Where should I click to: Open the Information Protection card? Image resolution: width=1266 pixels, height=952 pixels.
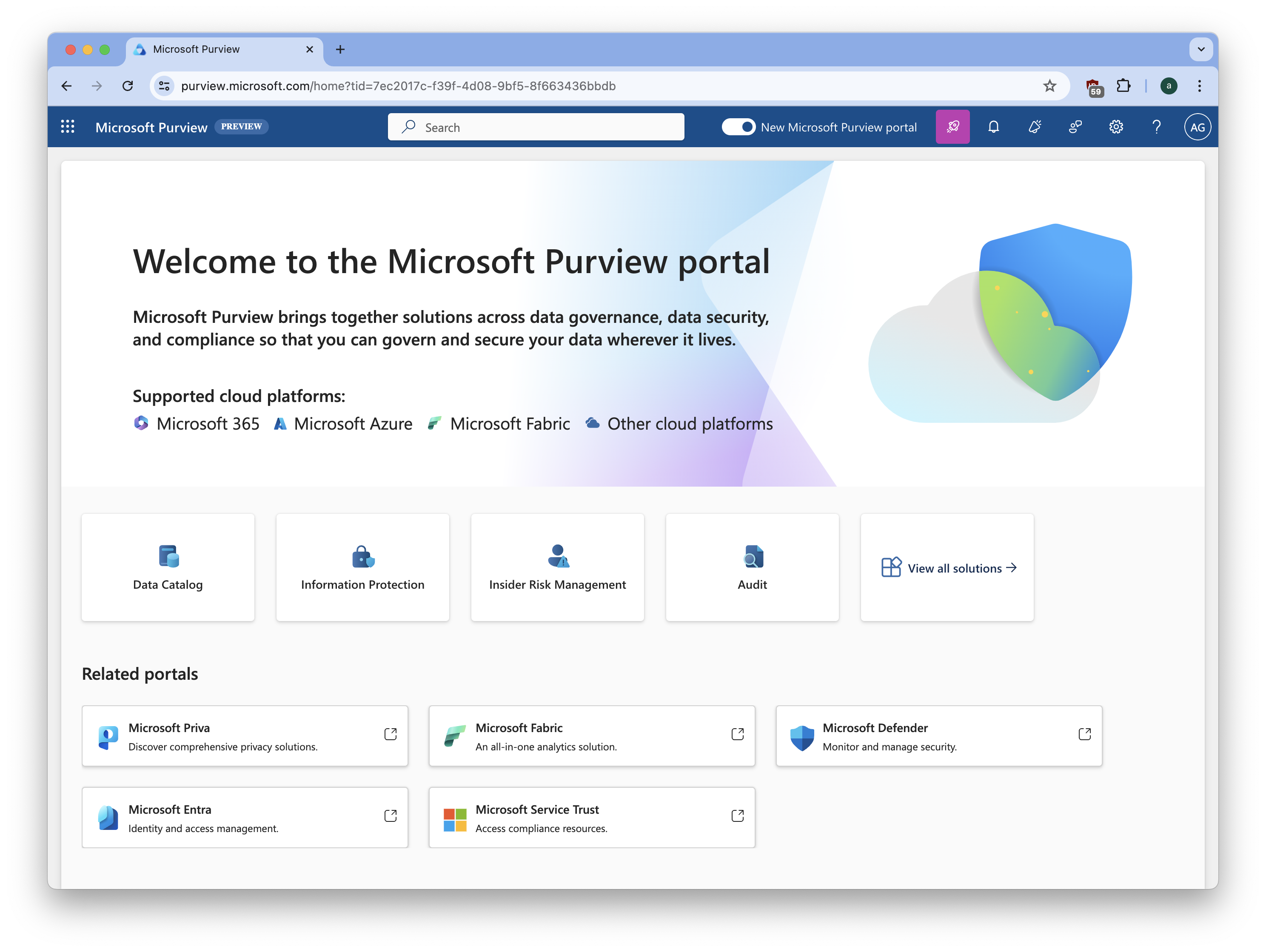362,567
